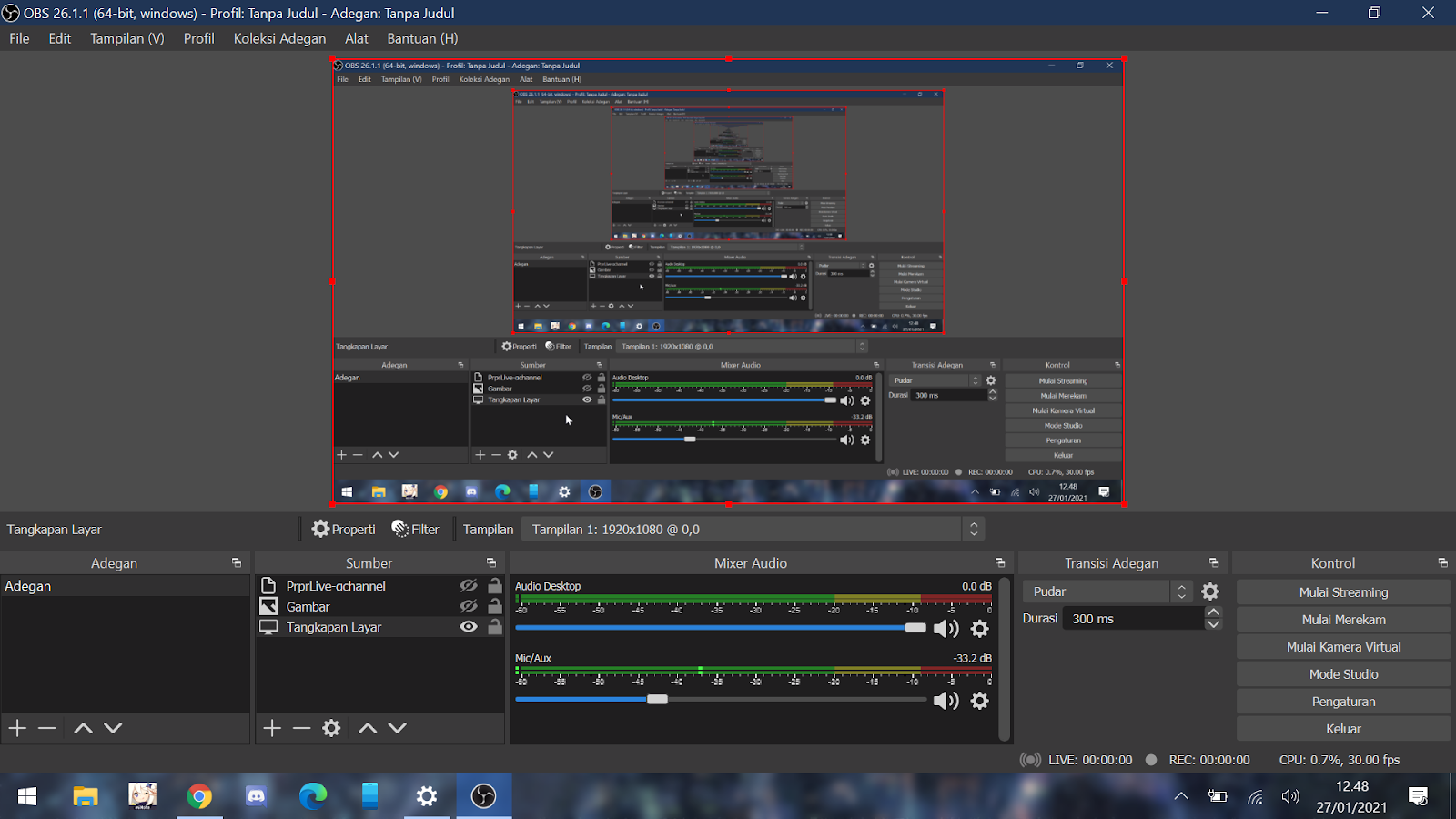Open Mic/Aux settings gear
Viewport: 1456px width, 819px height.
pos(980,701)
